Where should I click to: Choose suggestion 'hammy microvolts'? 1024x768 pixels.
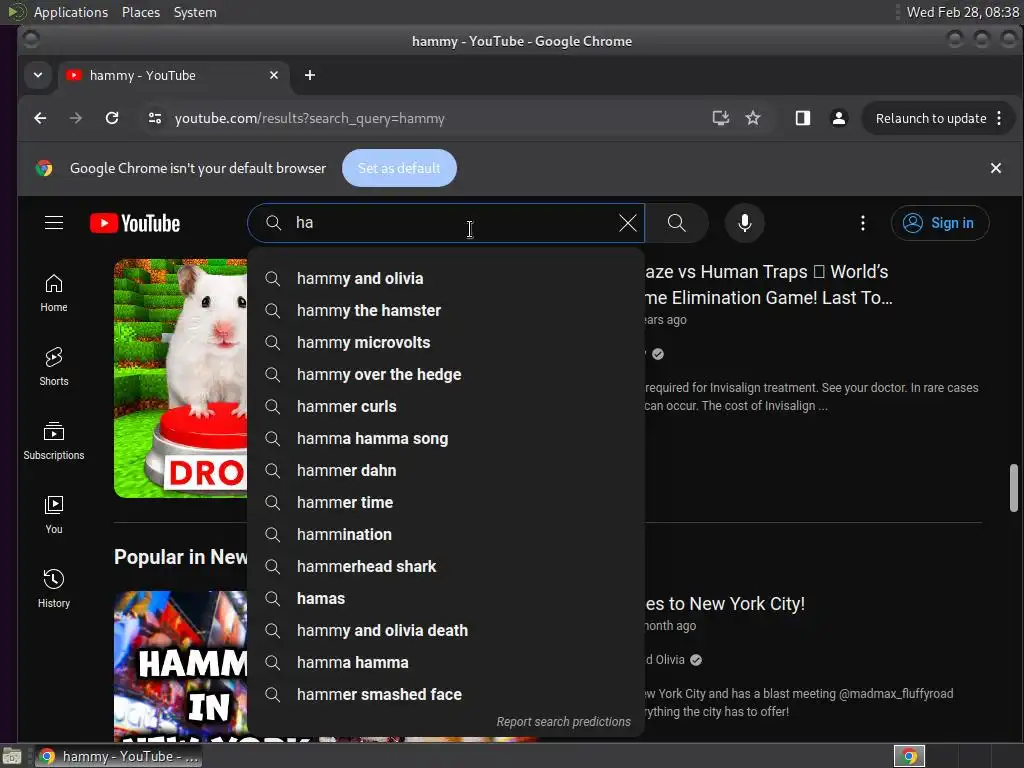pyautogui.click(x=446, y=342)
